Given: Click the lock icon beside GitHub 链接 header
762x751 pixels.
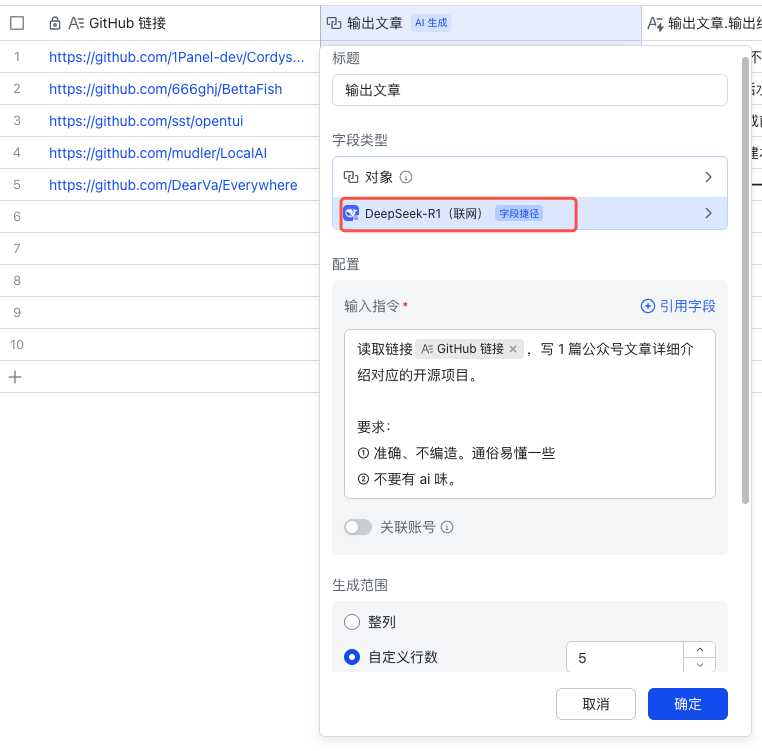Looking at the screenshot, I should [x=55, y=23].
